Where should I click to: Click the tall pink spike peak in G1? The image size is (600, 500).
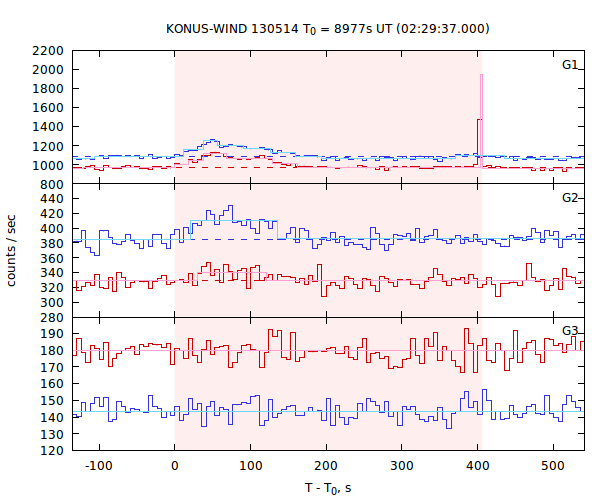tap(481, 75)
